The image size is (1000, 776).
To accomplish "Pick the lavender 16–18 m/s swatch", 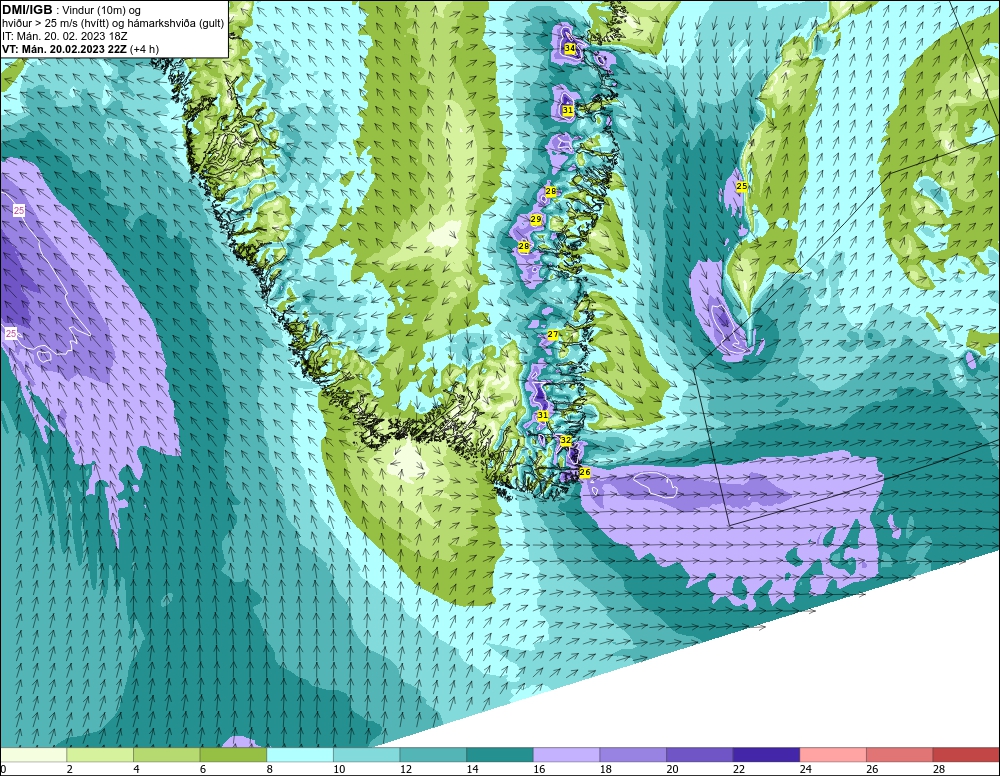I will (566, 755).
